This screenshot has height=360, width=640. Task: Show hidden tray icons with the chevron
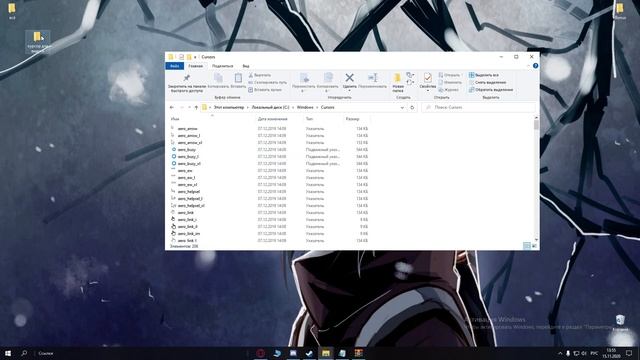coord(560,353)
